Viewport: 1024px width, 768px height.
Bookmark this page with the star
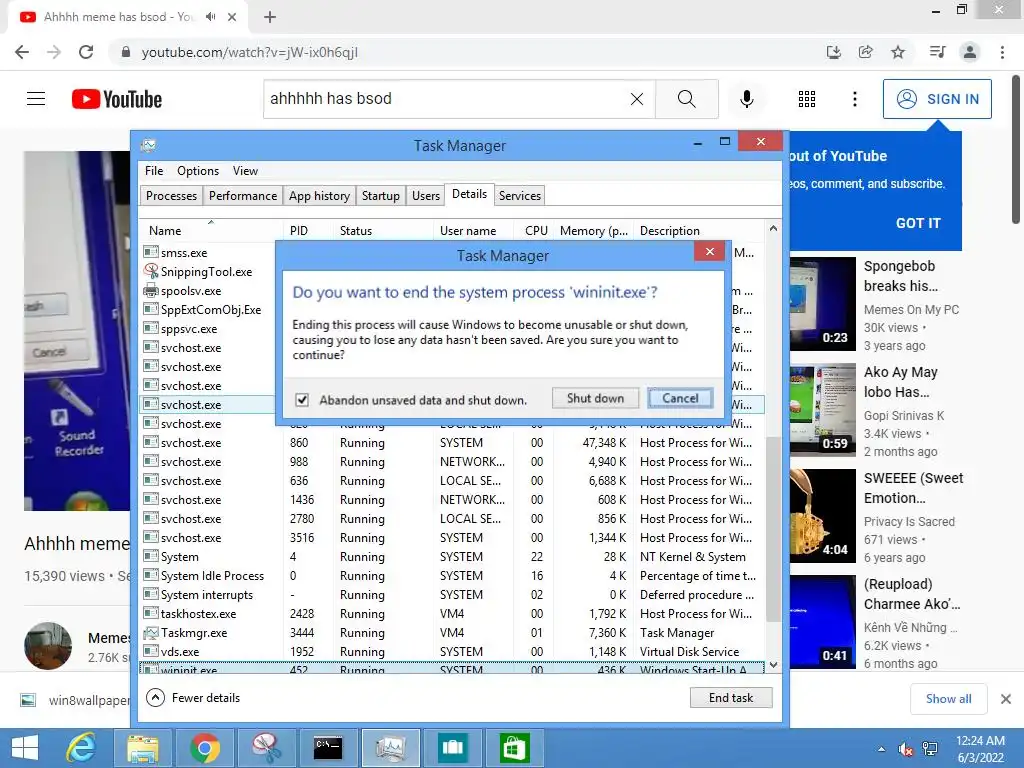[898, 52]
